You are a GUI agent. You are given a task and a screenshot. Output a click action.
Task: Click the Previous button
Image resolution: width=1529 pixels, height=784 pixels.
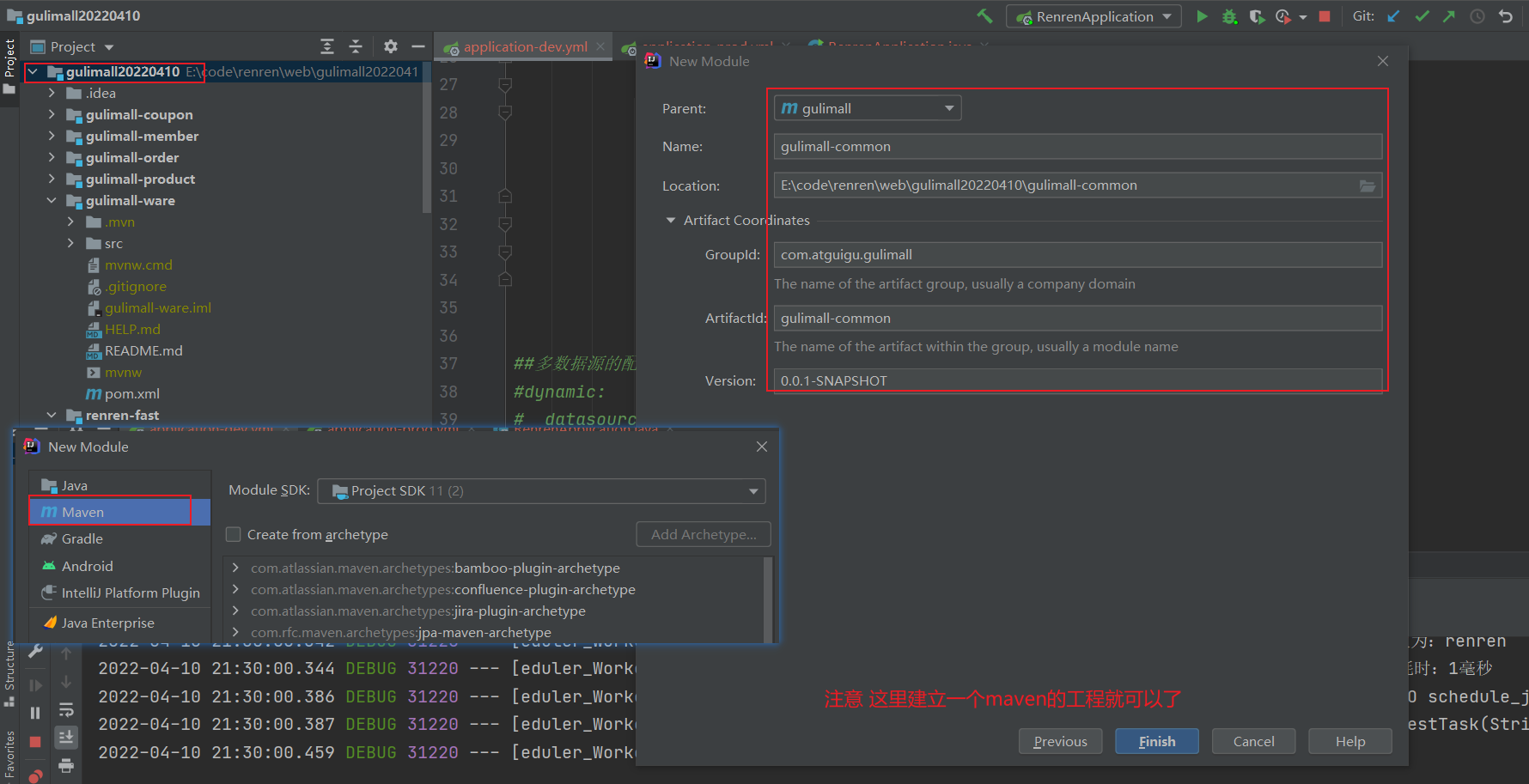[1060, 741]
